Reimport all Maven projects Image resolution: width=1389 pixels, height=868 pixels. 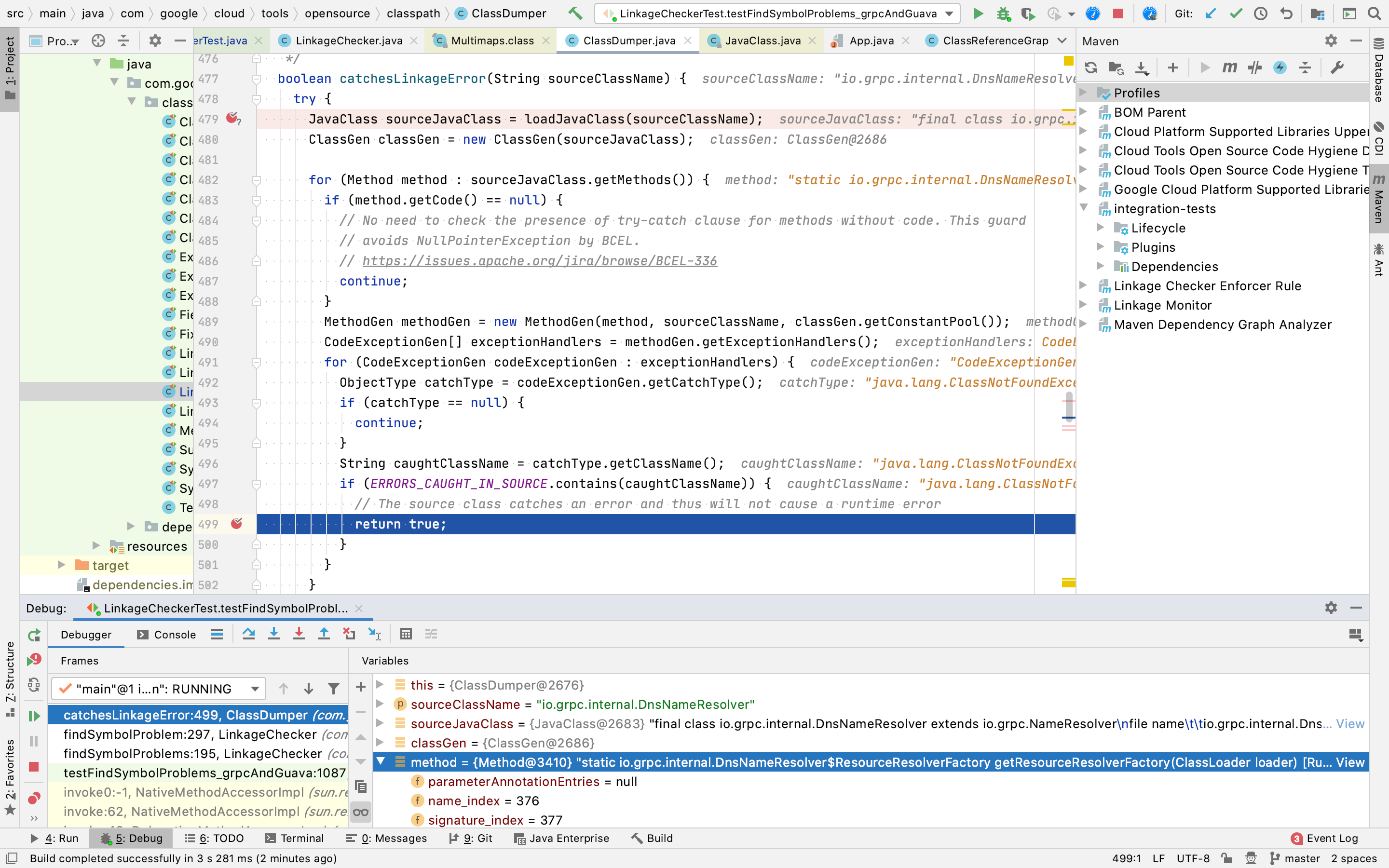(x=1090, y=68)
